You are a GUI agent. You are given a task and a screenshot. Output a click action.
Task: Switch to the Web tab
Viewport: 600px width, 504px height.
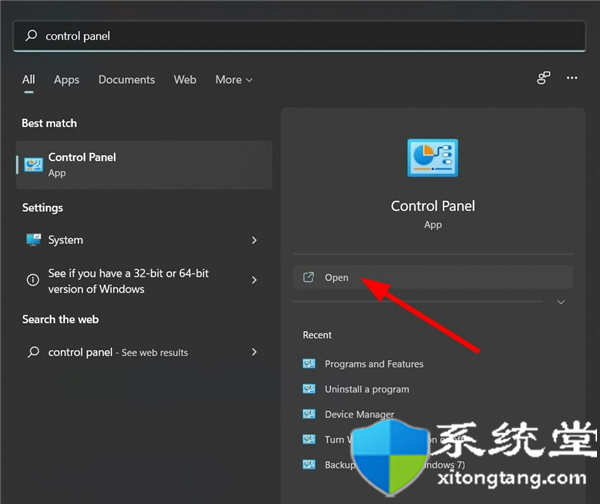pyautogui.click(x=185, y=80)
